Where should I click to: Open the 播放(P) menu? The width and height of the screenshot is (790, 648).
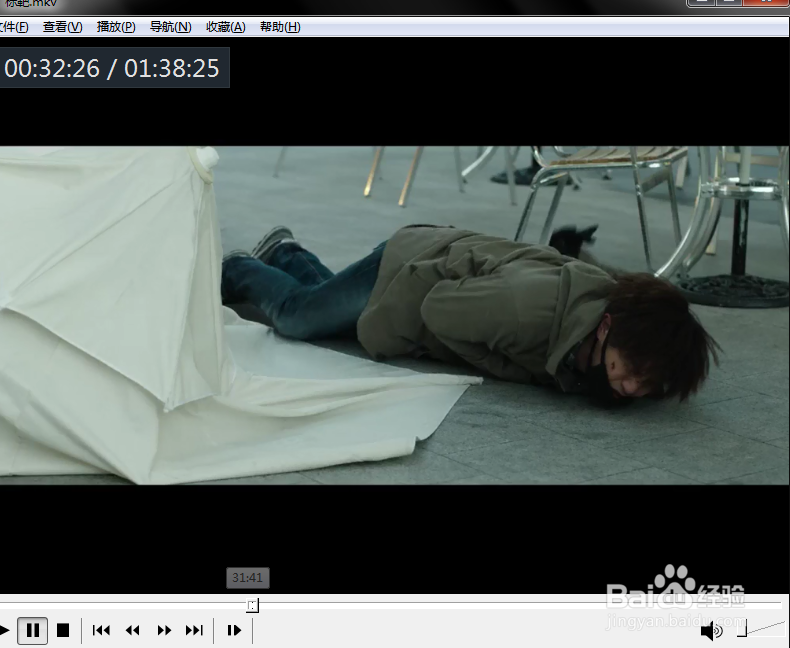tap(116, 27)
